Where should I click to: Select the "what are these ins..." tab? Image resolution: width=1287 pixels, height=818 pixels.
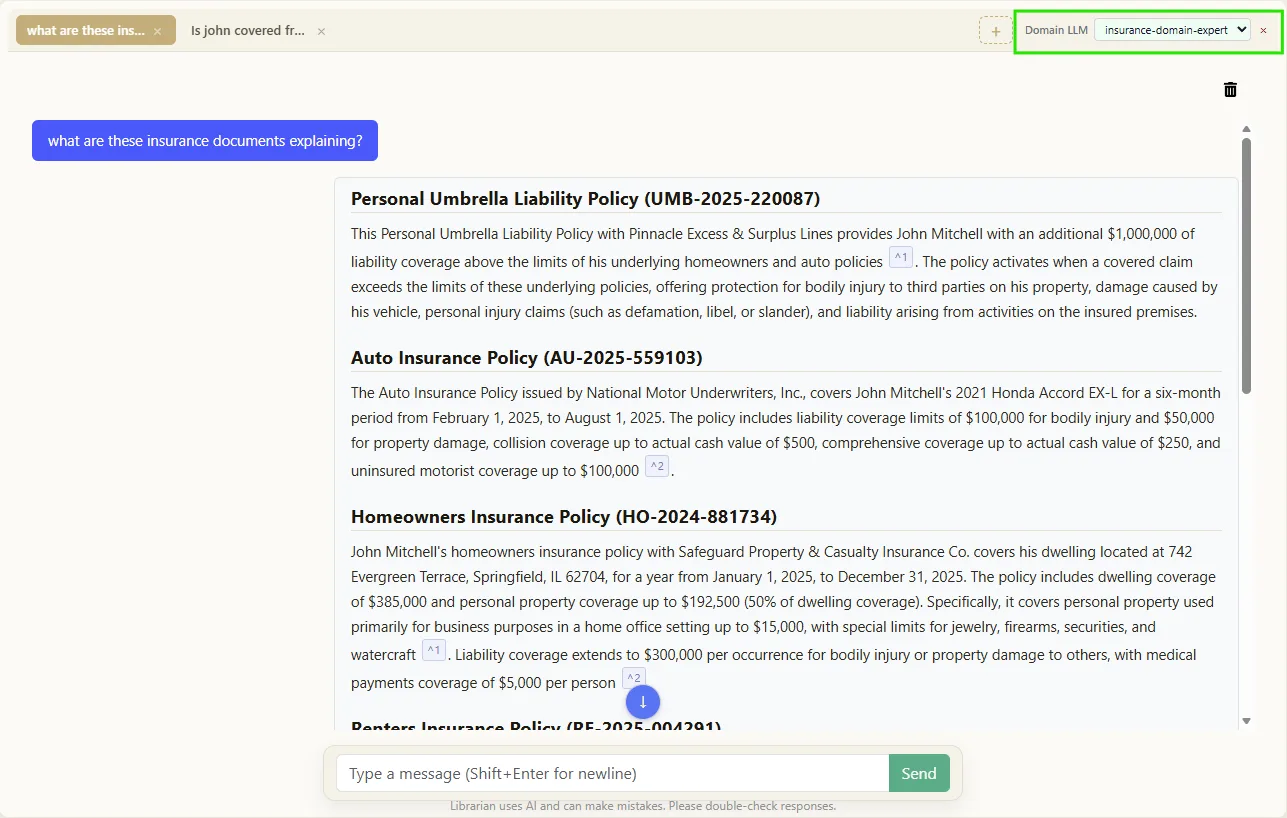click(86, 30)
